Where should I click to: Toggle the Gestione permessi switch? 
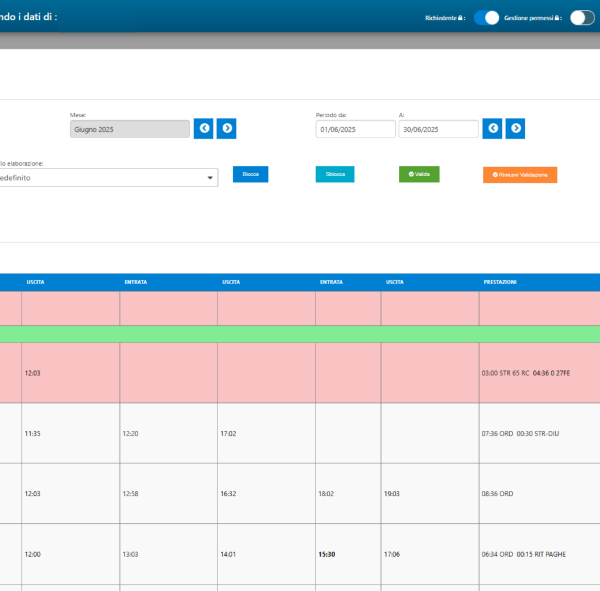[x=582, y=18]
